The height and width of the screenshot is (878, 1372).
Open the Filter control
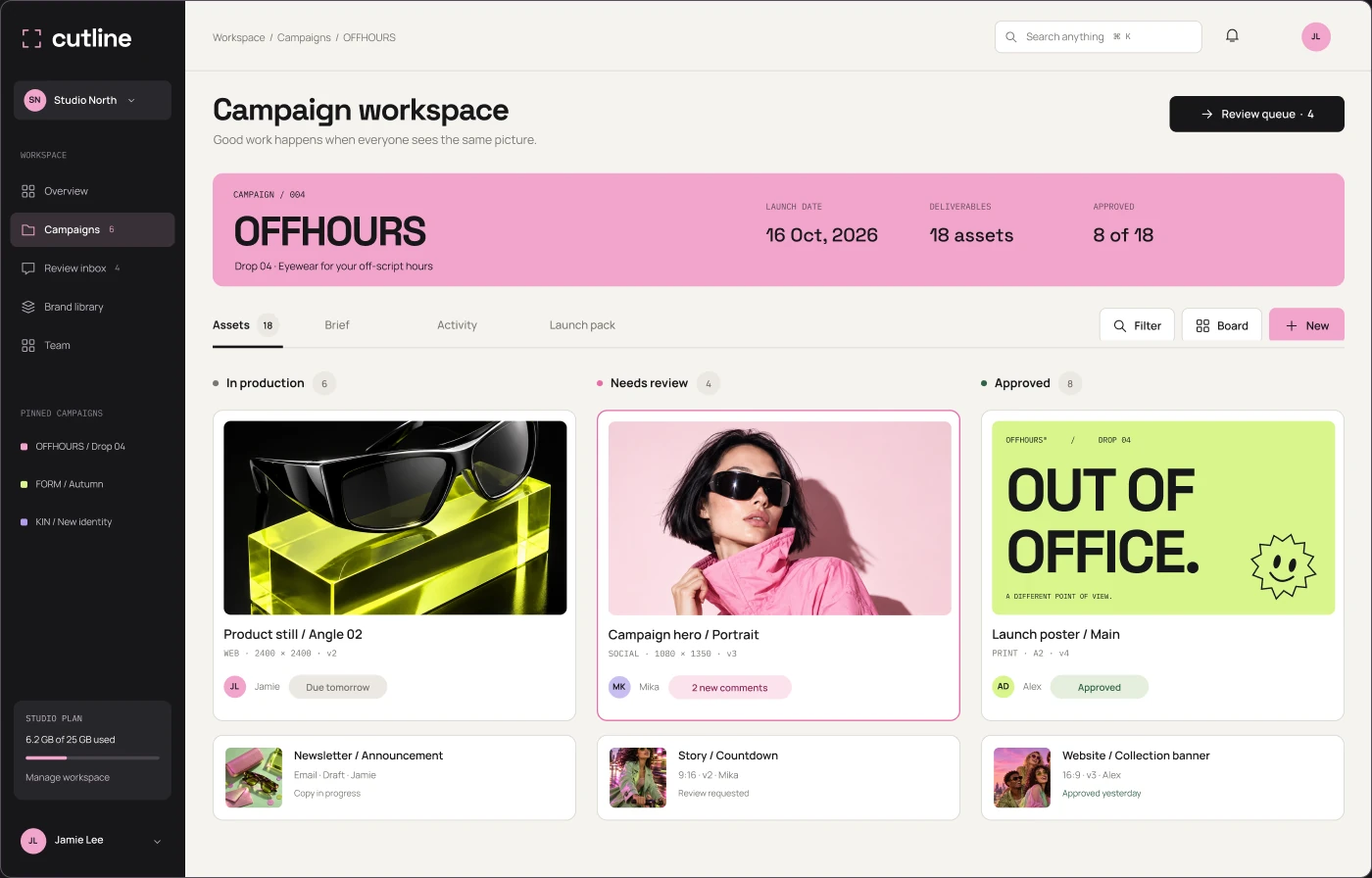[x=1137, y=325]
